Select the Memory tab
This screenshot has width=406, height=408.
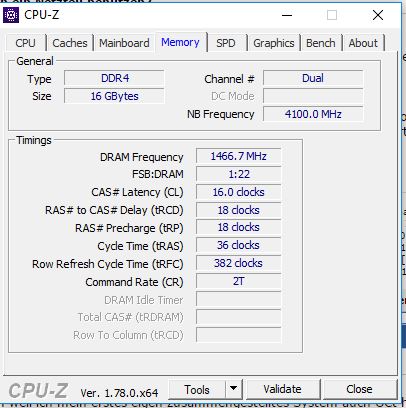pos(180,42)
